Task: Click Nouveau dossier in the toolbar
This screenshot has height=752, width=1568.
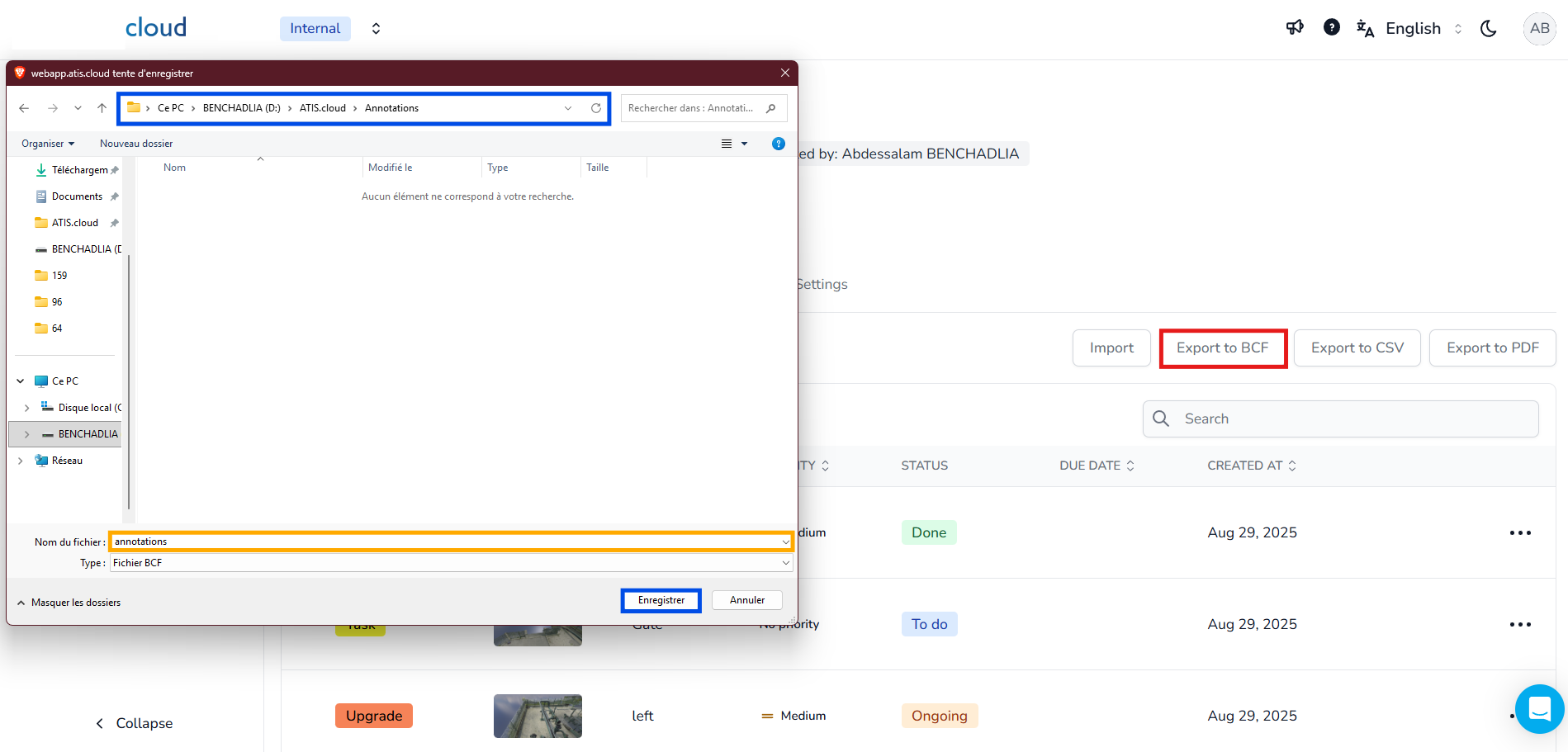Action: 136,144
